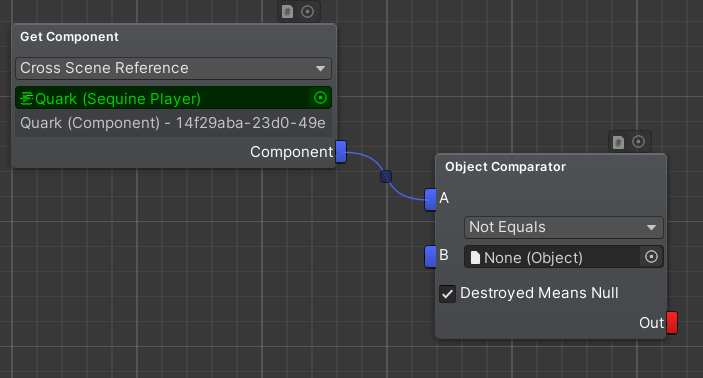Image resolution: width=703 pixels, height=378 pixels.
Task: Click the Sequine Player icon in object field
Action: pyautogui.click(x=27, y=98)
